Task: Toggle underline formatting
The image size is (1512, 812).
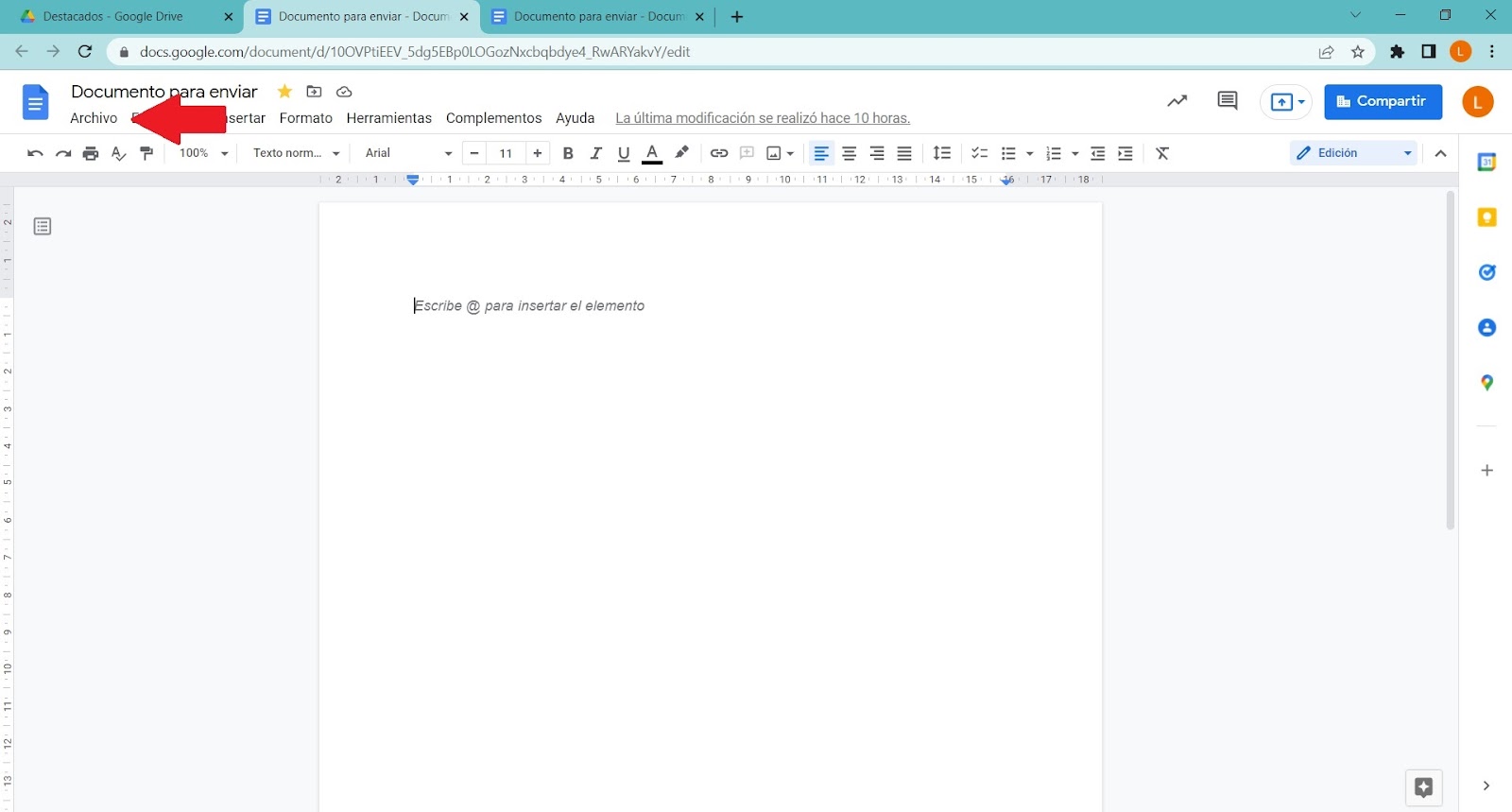Action: [624, 153]
